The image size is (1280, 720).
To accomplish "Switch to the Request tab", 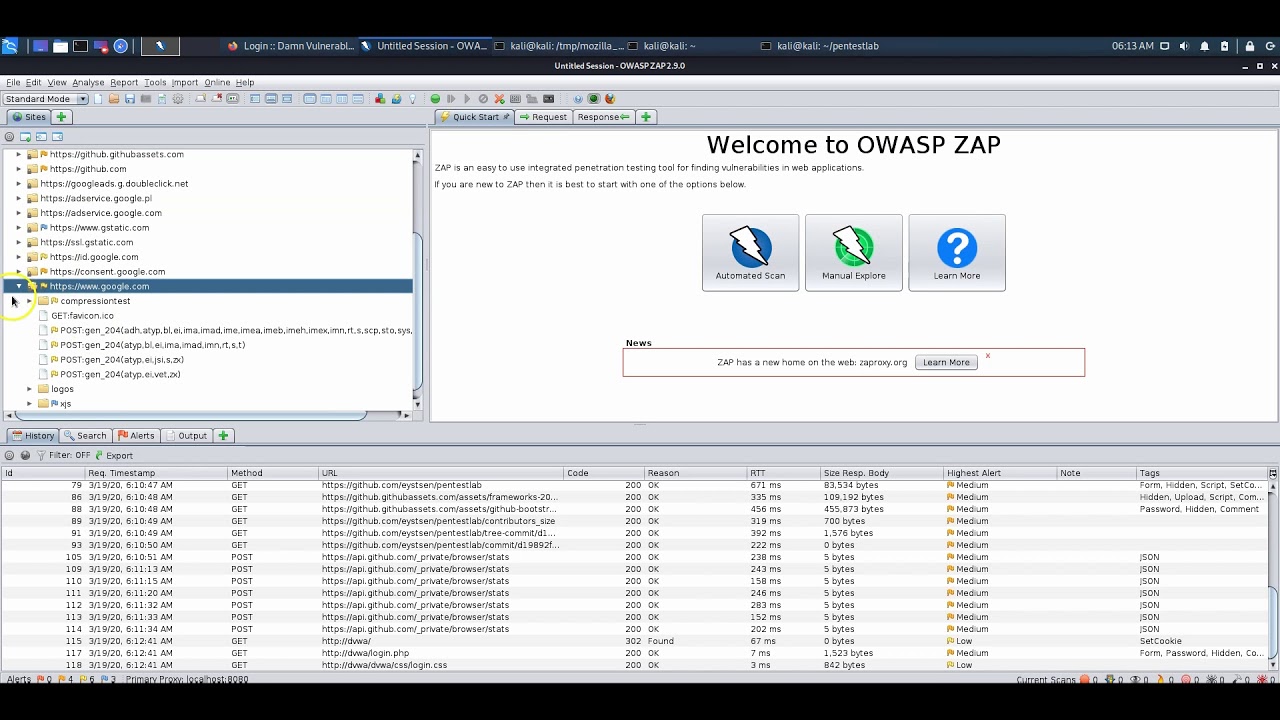I will pos(544,117).
